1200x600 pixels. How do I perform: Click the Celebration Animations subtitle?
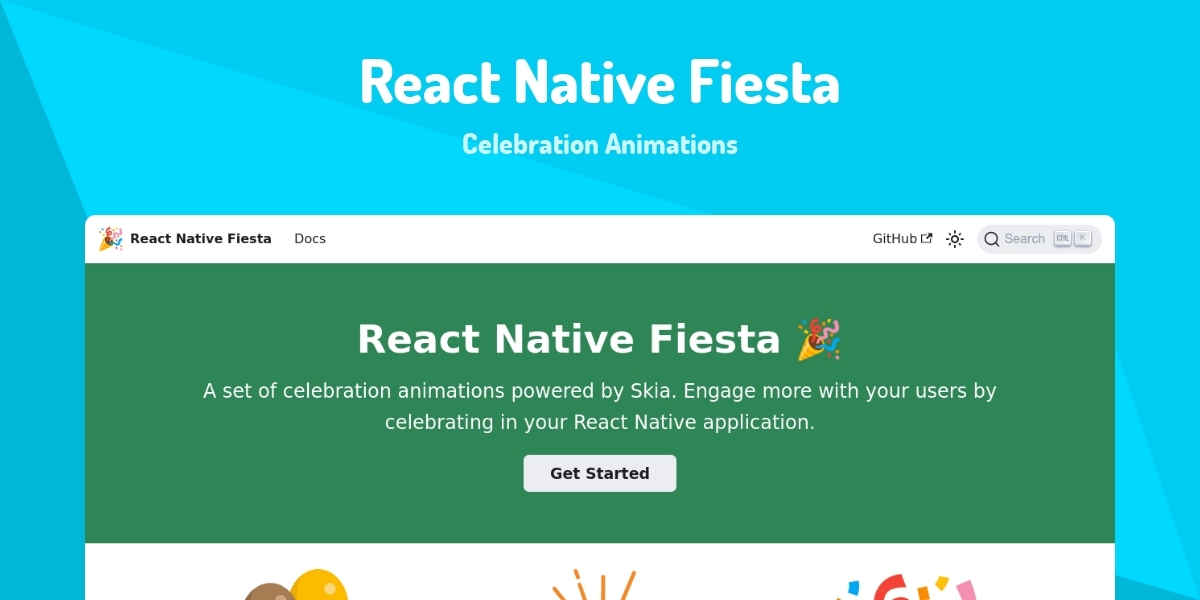[600, 144]
